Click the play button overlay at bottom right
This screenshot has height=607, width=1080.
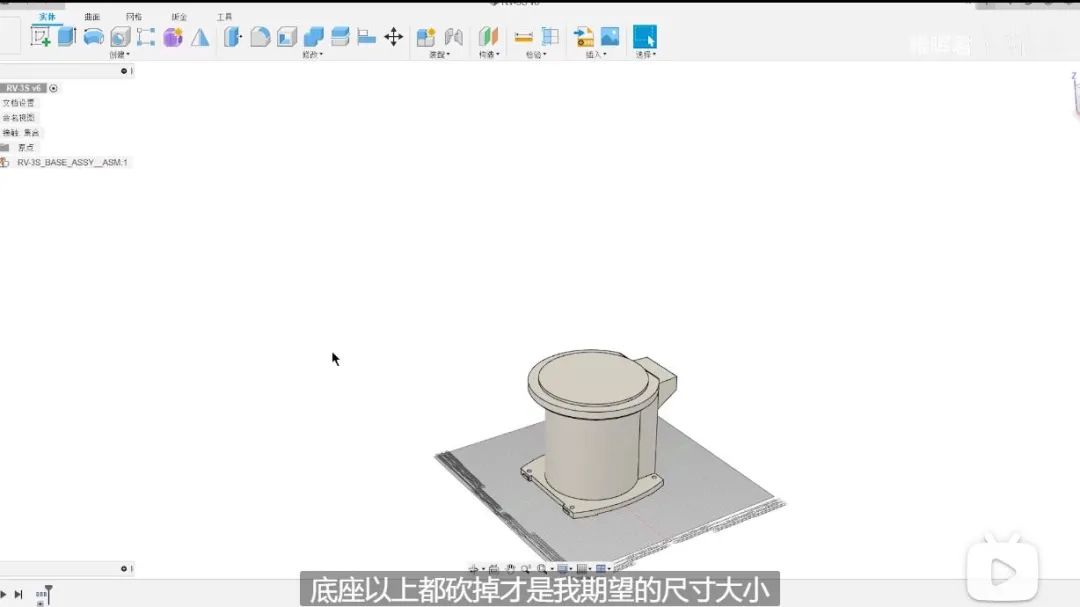tap(1001, 570)
